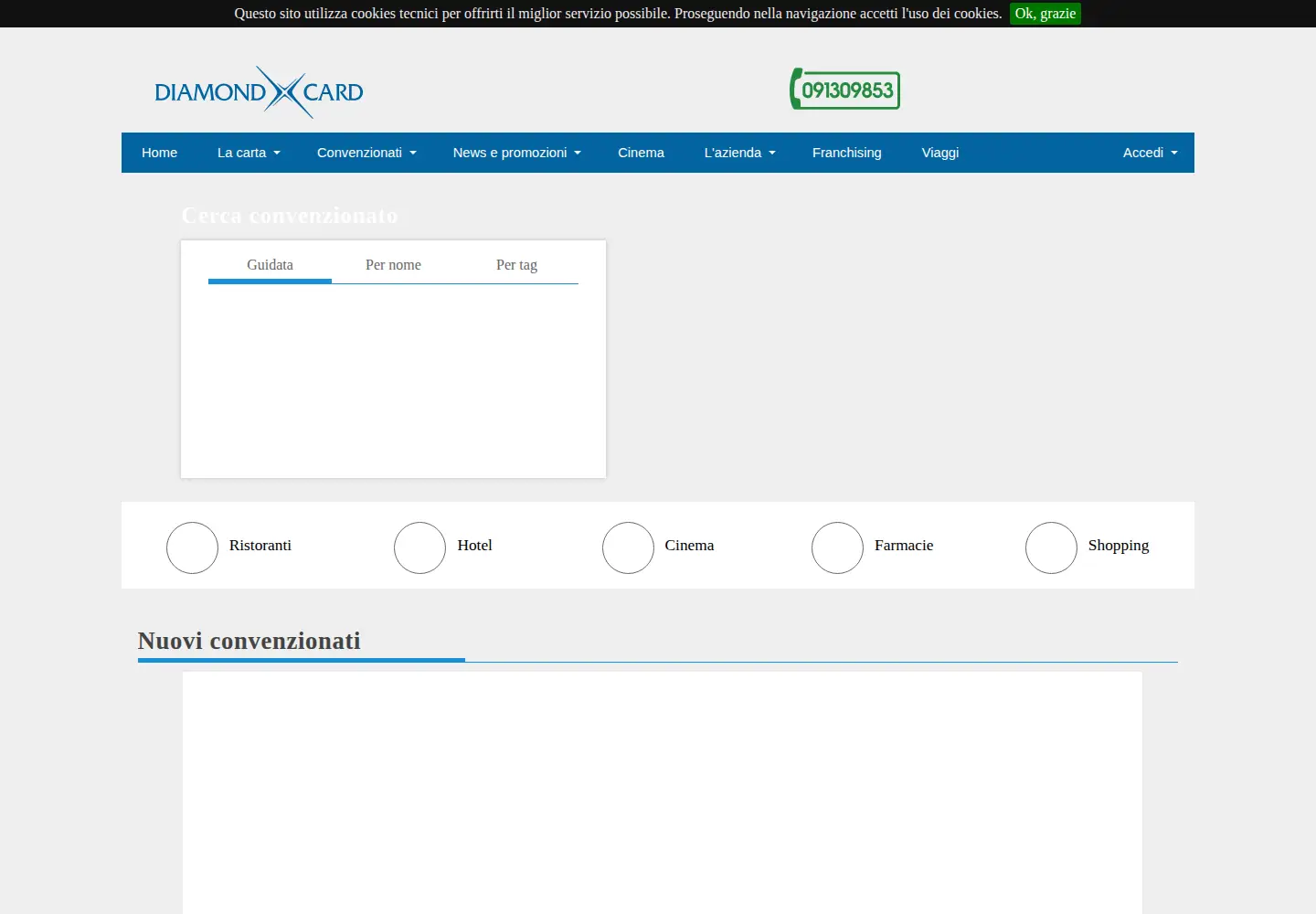Open the Accedi login dropdown
Screen dimensions: 1316x914
click(1151, 153)
